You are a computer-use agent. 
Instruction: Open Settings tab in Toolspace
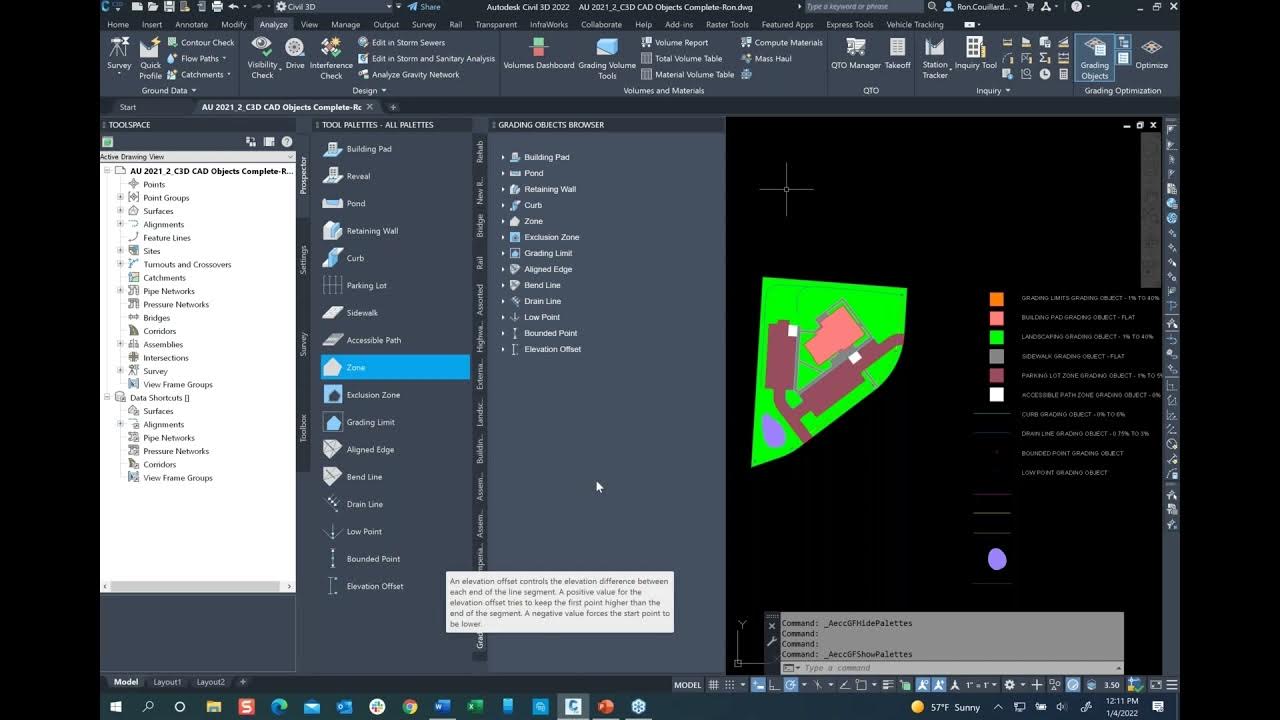coord(304,260)
